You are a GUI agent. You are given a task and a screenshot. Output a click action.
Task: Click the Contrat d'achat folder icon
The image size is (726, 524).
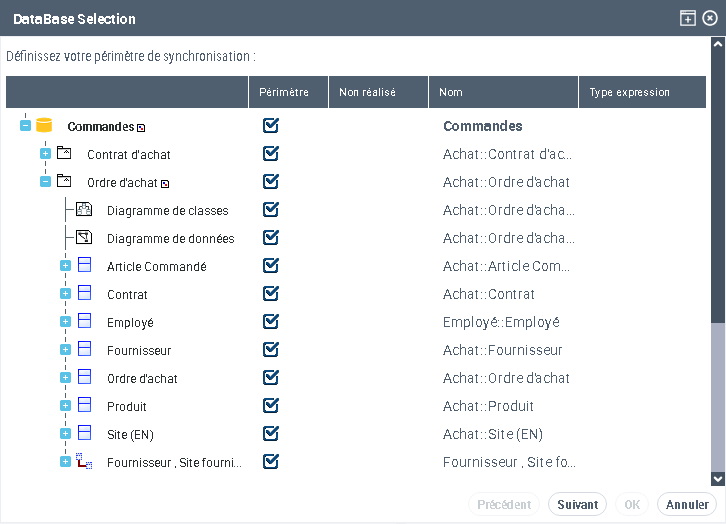[x=64, y=154]
